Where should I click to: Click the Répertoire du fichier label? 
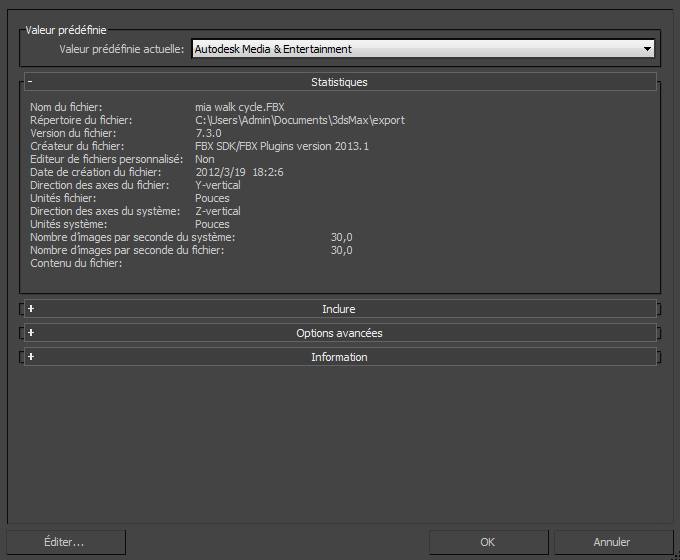coord(81,120)
